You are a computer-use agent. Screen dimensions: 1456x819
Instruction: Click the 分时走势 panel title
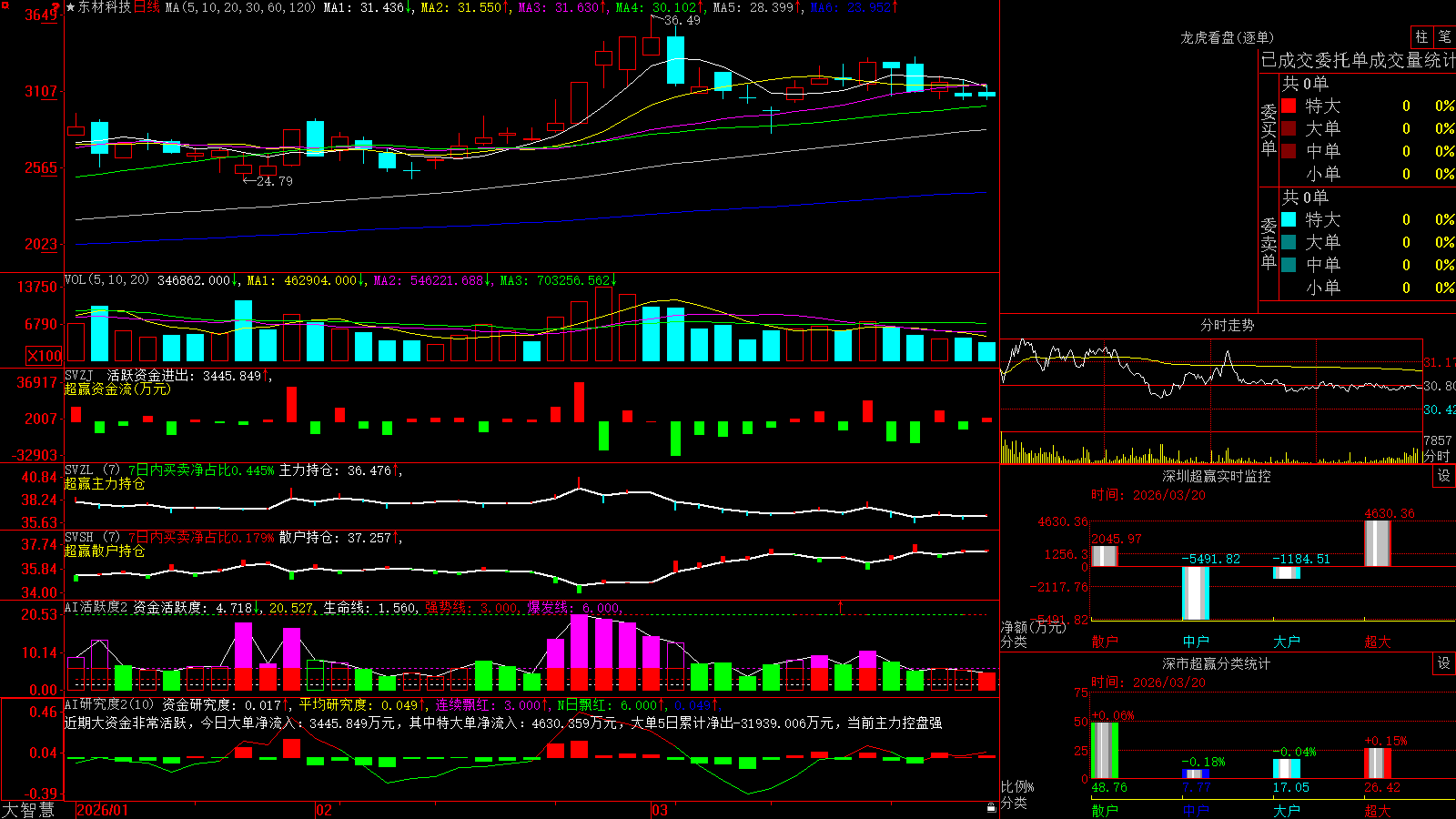click(x=1227, y=325)
